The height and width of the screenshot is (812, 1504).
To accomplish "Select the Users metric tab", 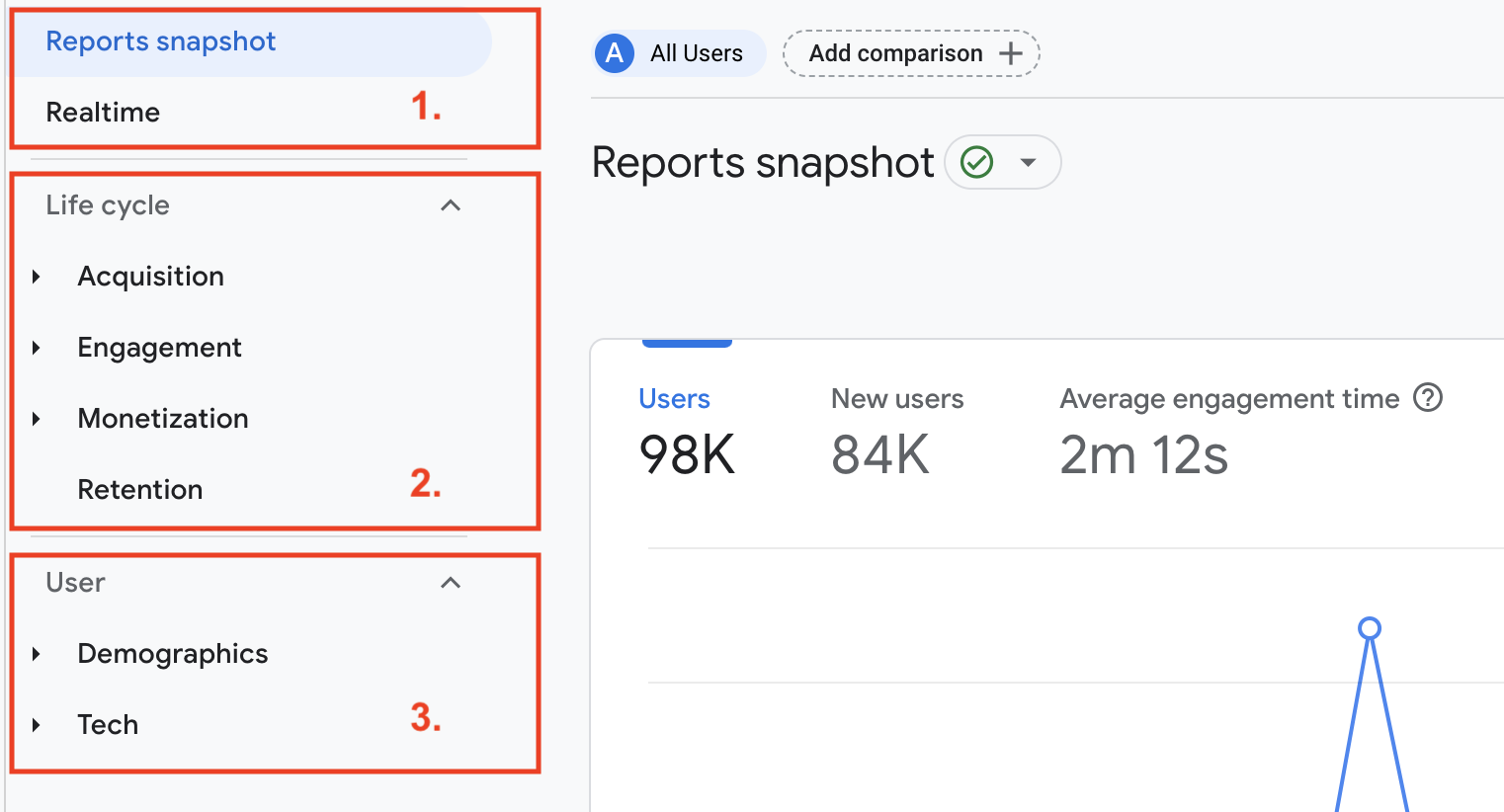I will (x=675, y=399).
